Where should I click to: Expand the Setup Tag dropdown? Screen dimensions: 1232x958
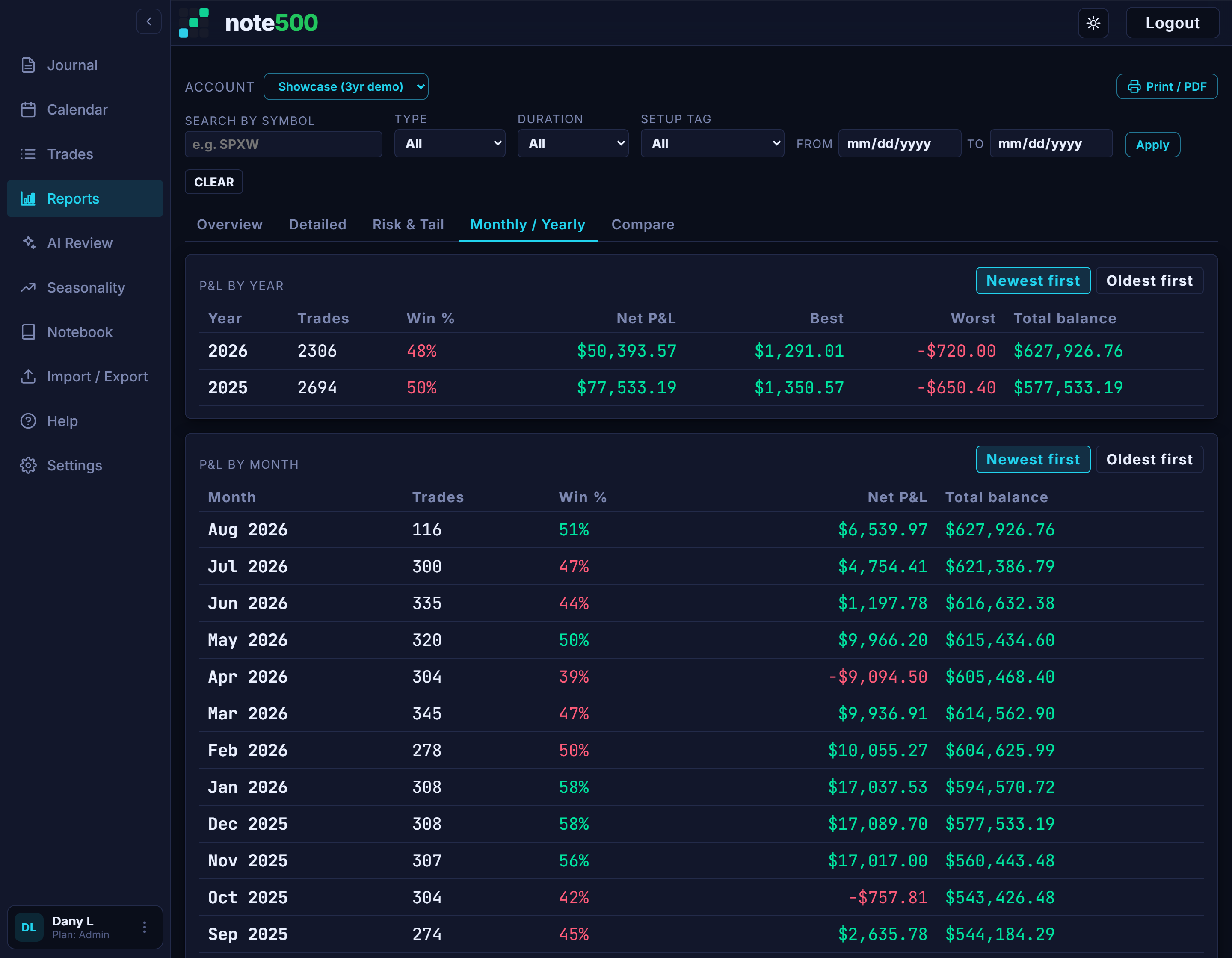(x=712, y=143)
